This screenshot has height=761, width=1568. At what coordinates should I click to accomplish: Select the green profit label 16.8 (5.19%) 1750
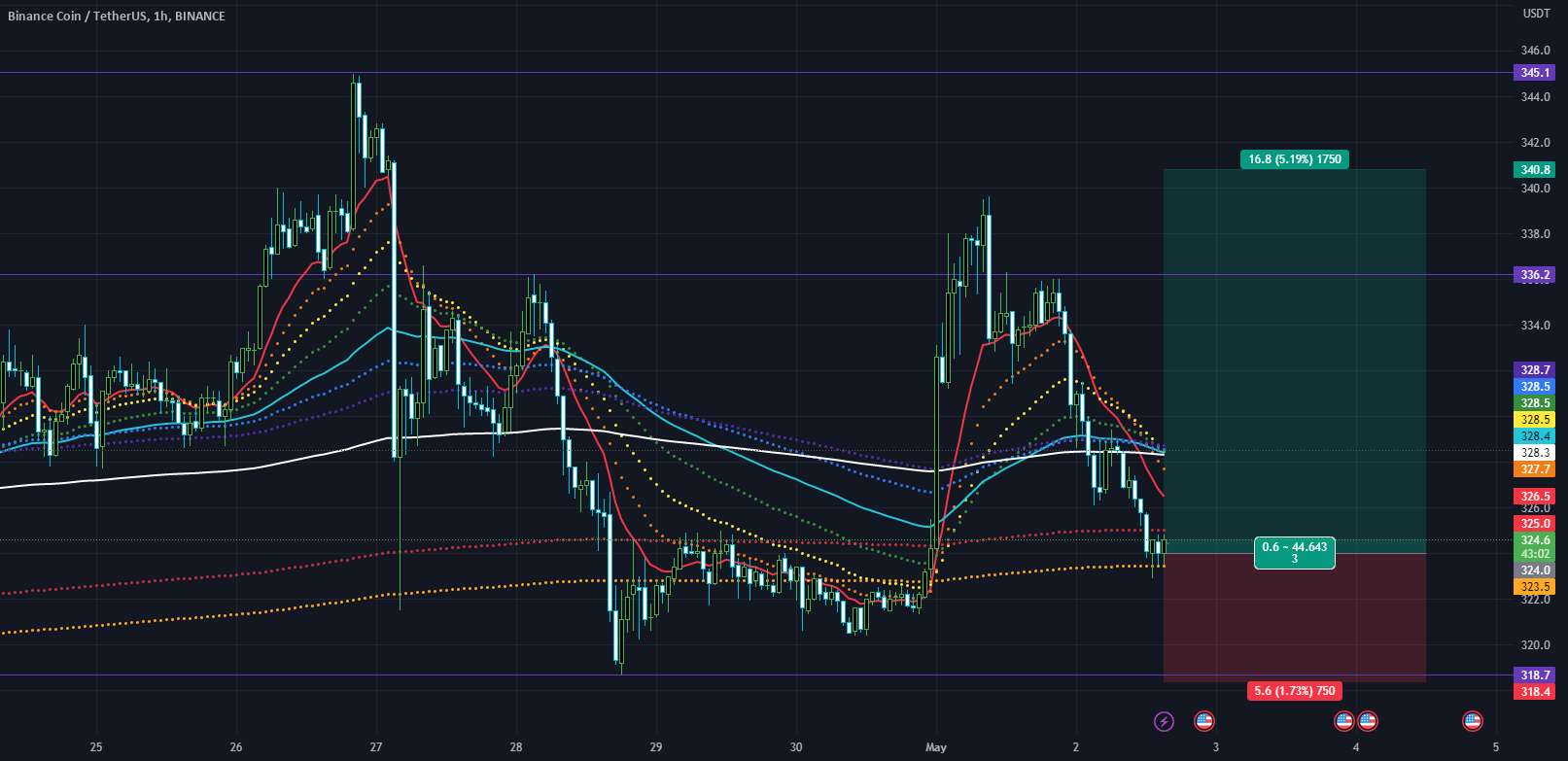click(1295, 159)
